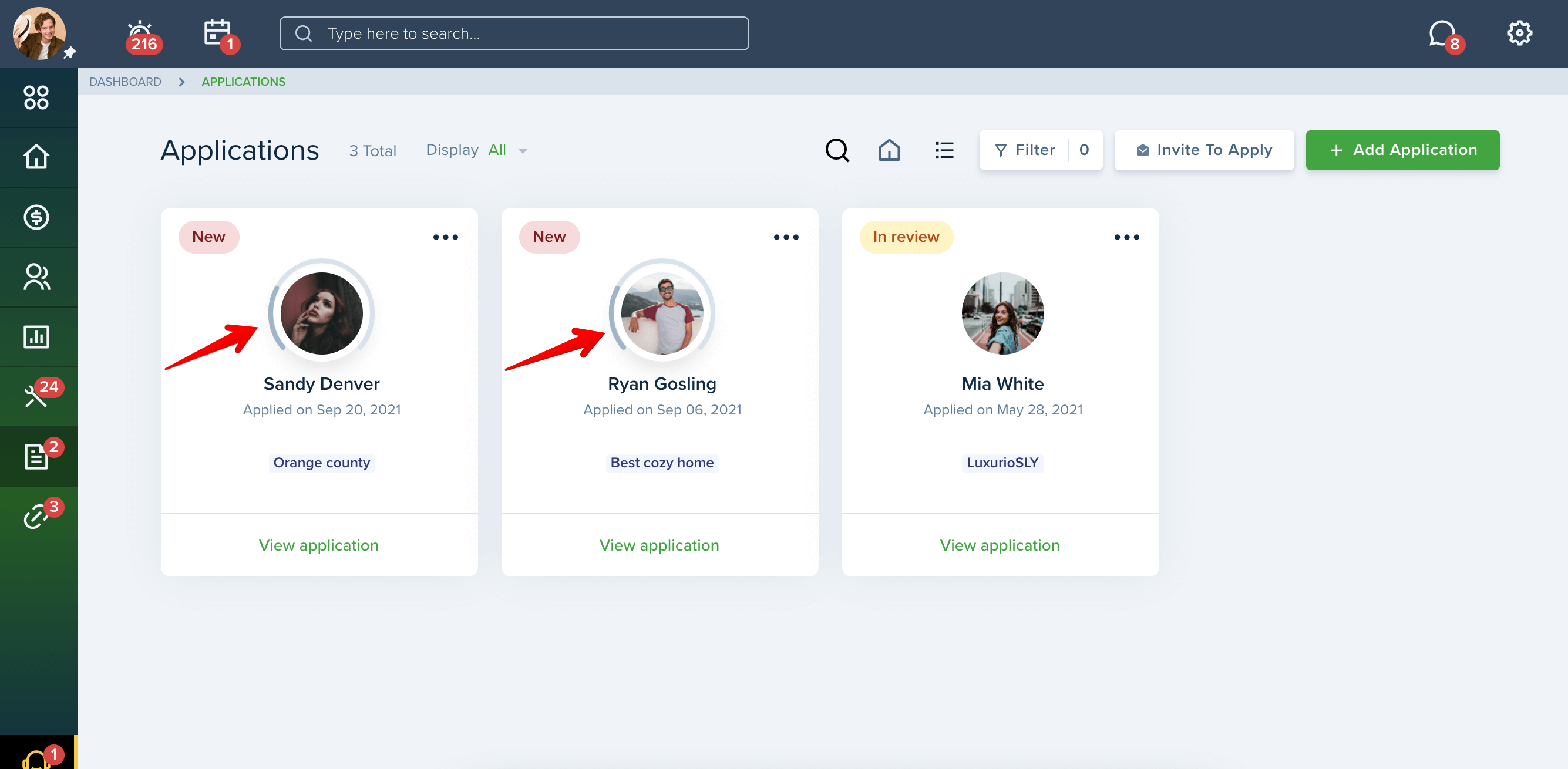Image resolution: width=1568 pixels, height=769 pixels.
Task: Click Mia White's profile photo
Action: [x=1003, y=313]
